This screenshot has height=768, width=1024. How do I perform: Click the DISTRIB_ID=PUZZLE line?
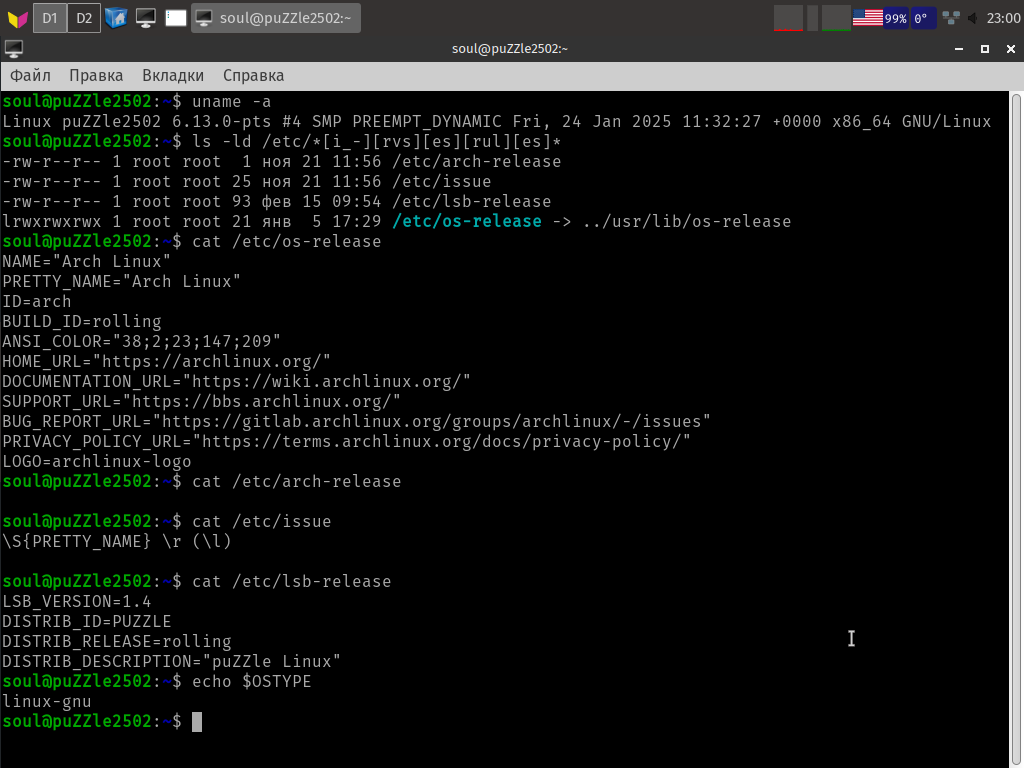(x=87, y=622)
